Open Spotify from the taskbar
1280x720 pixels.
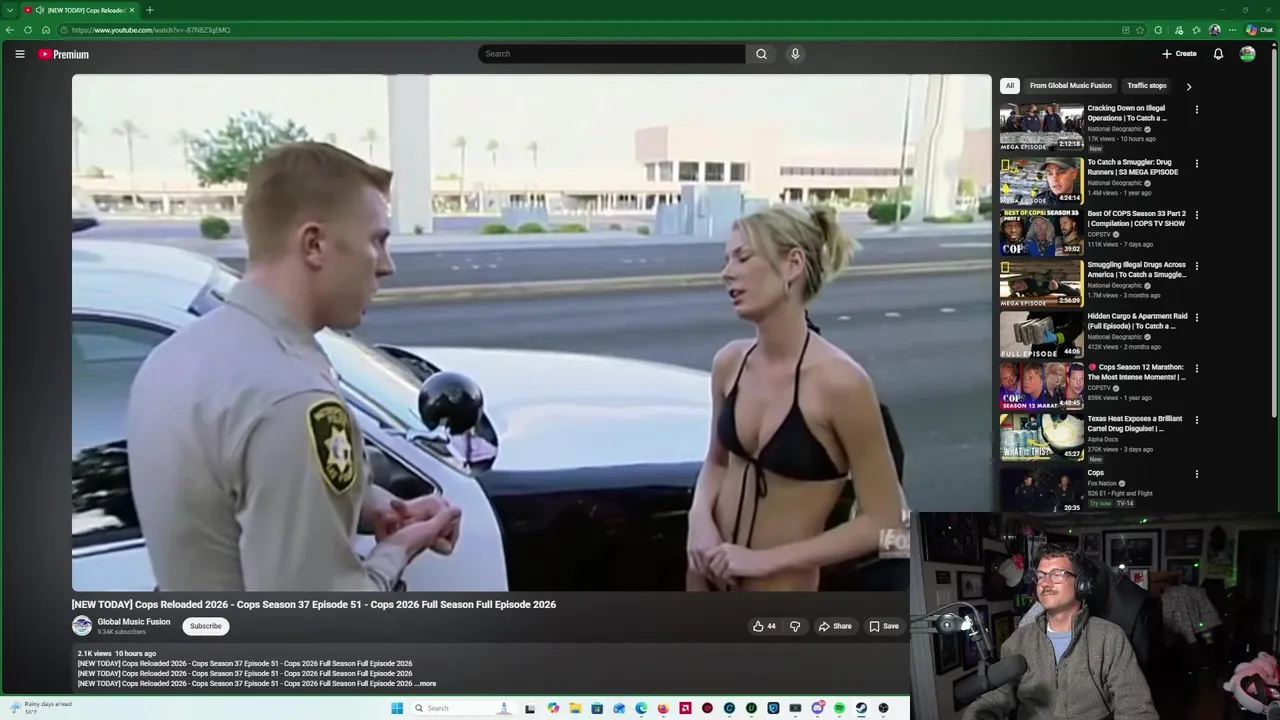coord(839,708)
